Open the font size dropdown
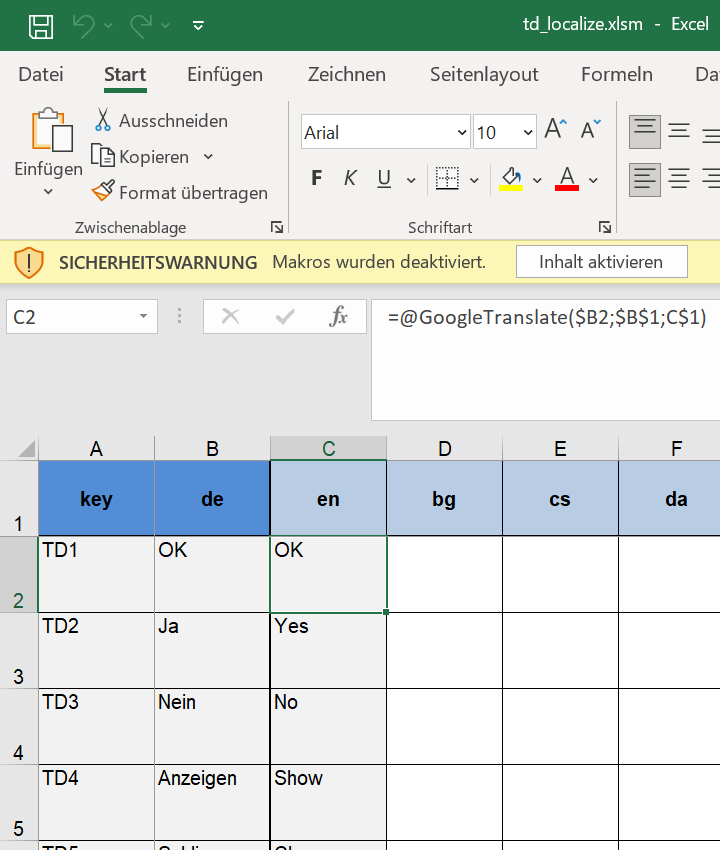 point(528,132)
